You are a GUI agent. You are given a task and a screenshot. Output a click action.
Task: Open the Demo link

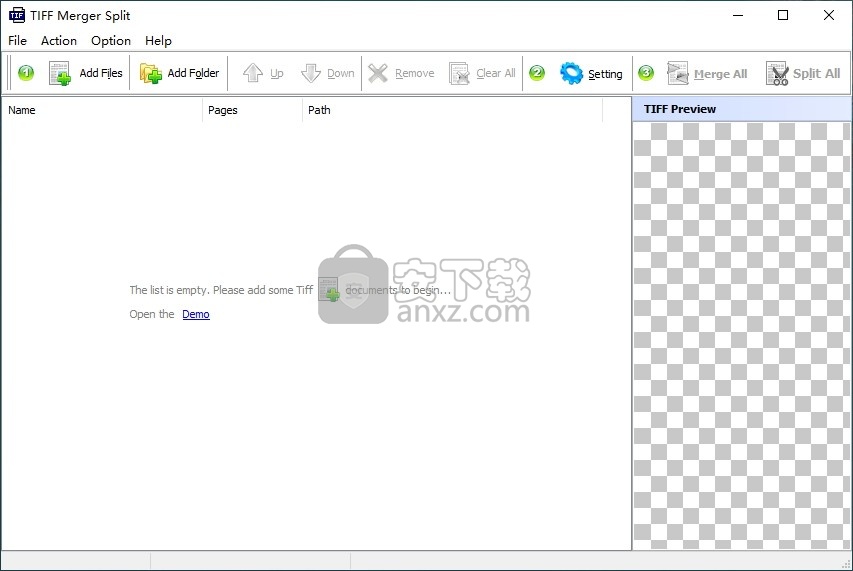tap(196, 314)
